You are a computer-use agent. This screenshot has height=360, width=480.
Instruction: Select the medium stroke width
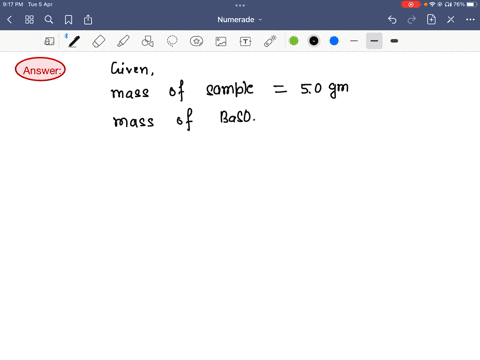point(374,41)
